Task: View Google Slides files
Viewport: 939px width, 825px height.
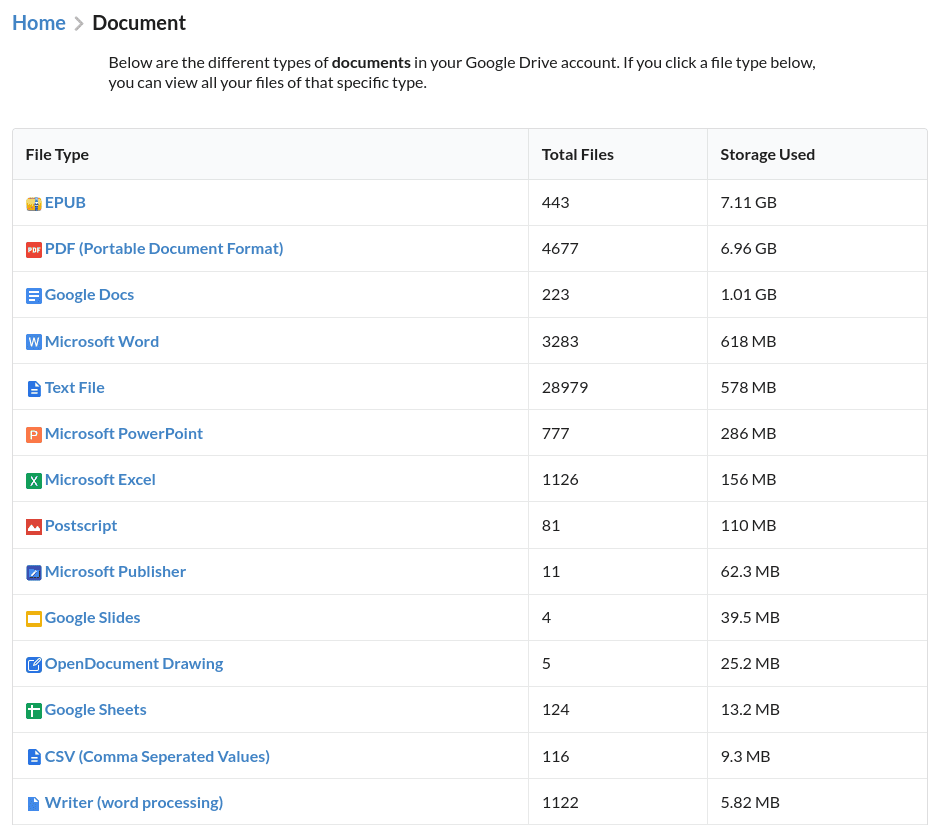Action: pyautogui.click(x=92, y=617)
